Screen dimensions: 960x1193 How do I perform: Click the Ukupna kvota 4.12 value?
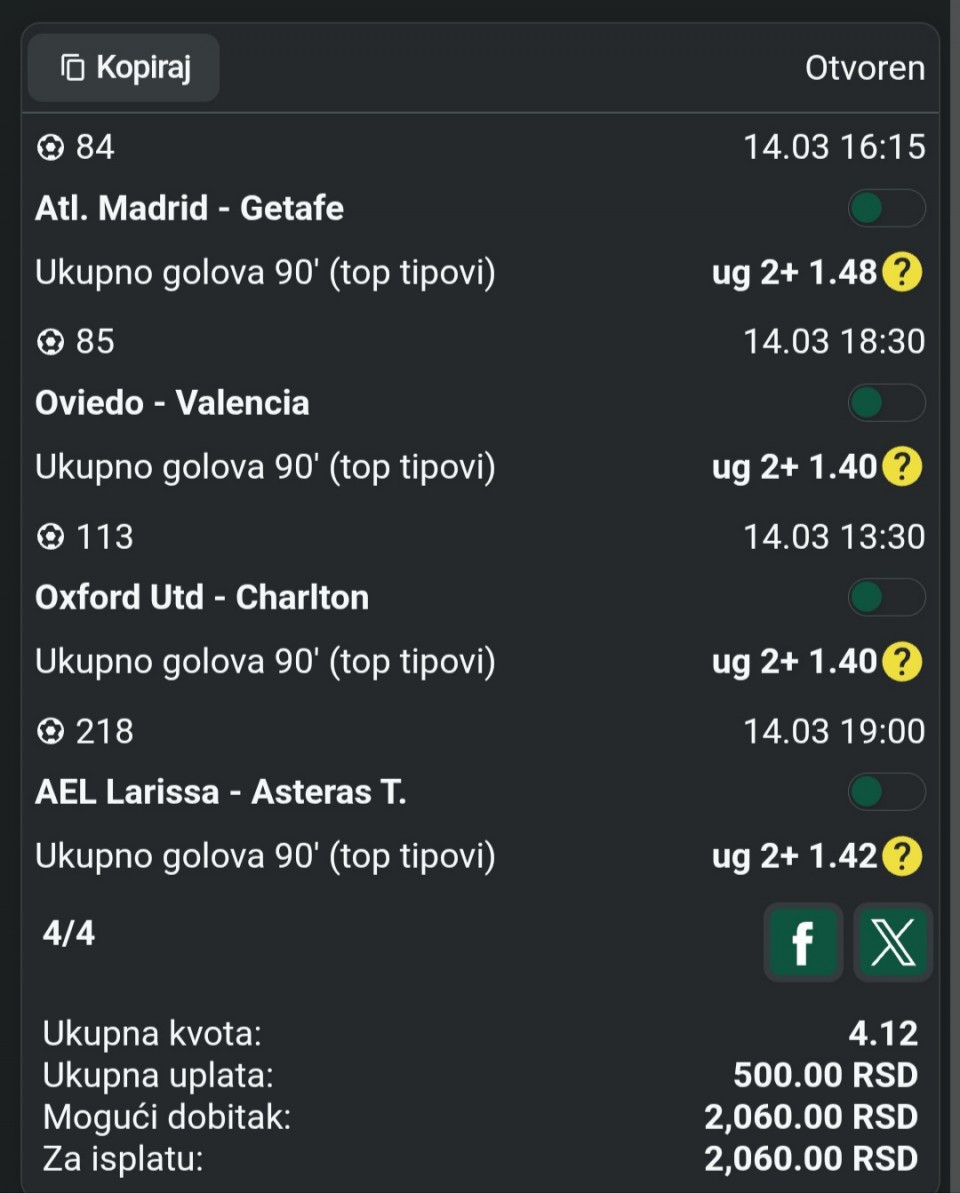[883, 1033]
